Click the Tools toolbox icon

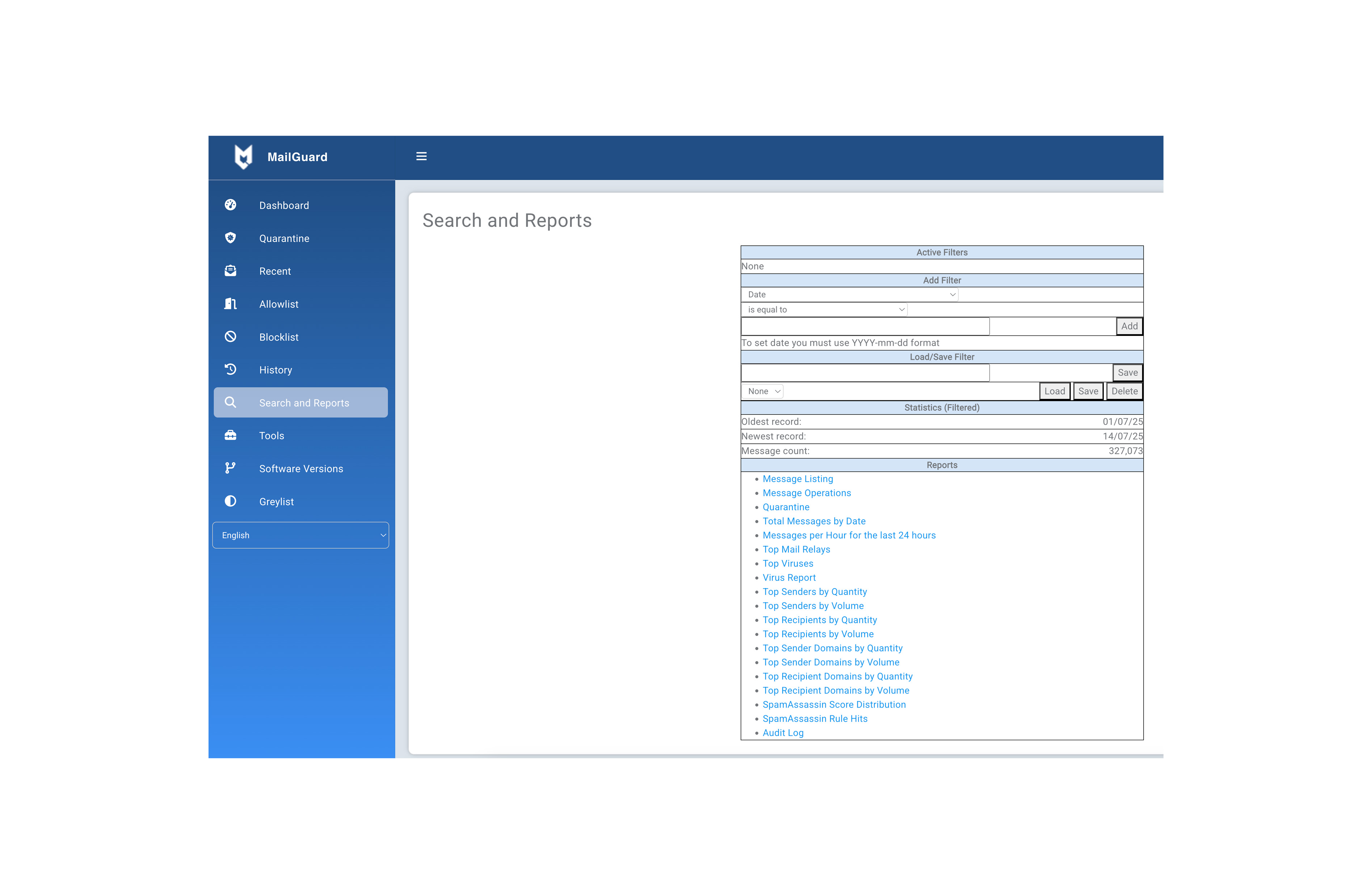pos(231,435)
